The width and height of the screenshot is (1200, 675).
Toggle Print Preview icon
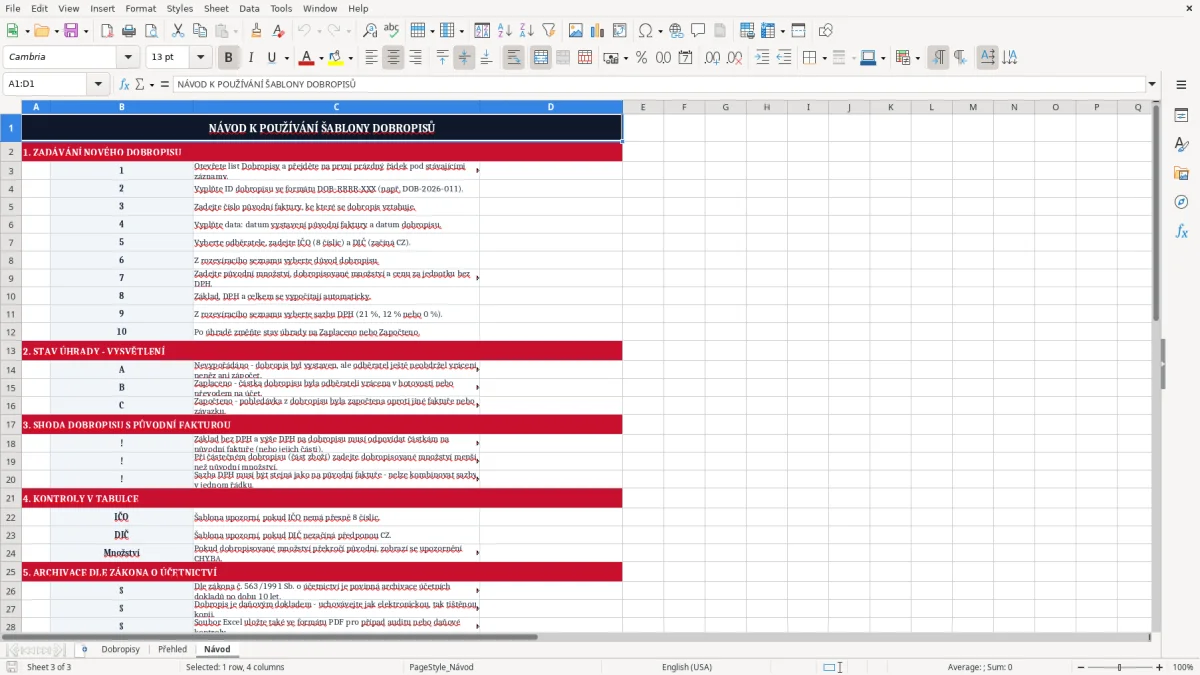[149, 31]
